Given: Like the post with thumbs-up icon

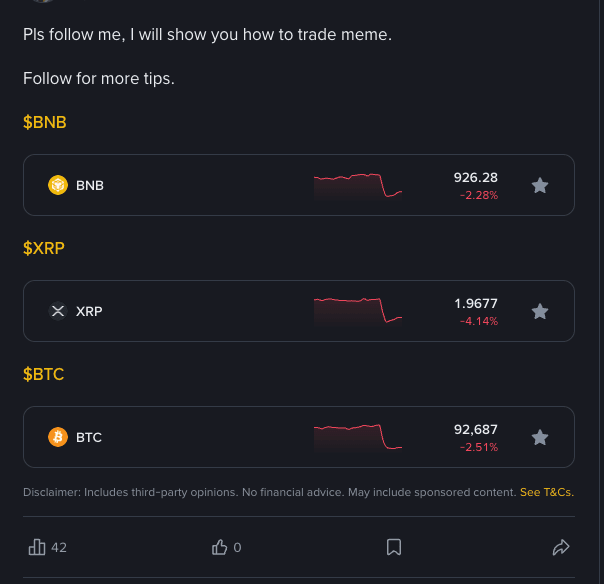Looking at the screenshot, I should tap(220, 547).
